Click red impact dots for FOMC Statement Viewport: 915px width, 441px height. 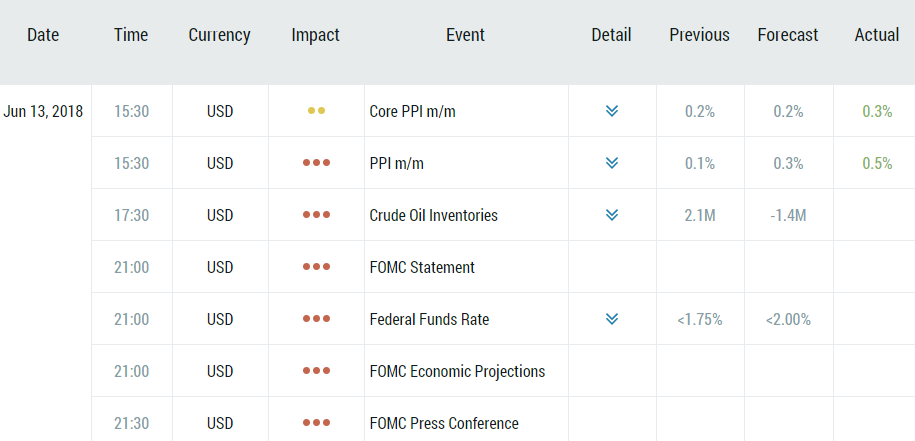point(316,267)
